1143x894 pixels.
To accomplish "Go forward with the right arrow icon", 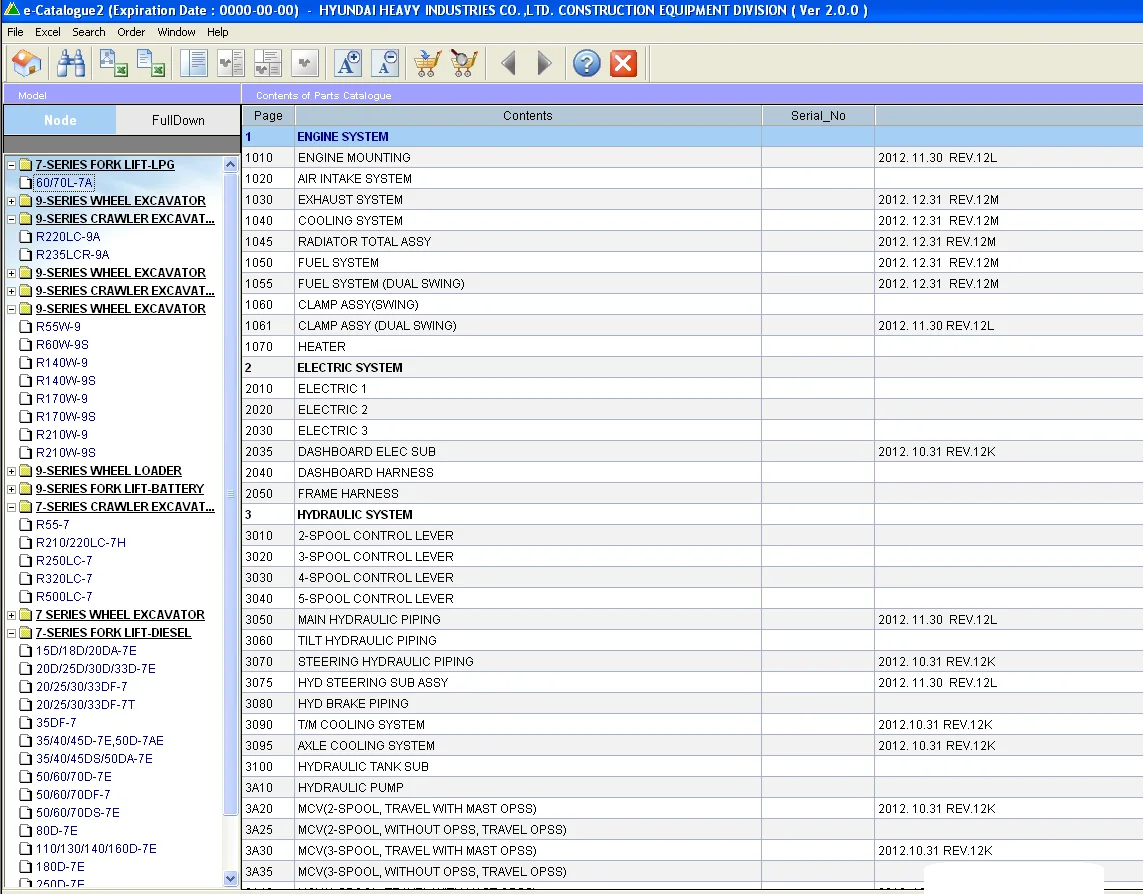I will (544, 64).
